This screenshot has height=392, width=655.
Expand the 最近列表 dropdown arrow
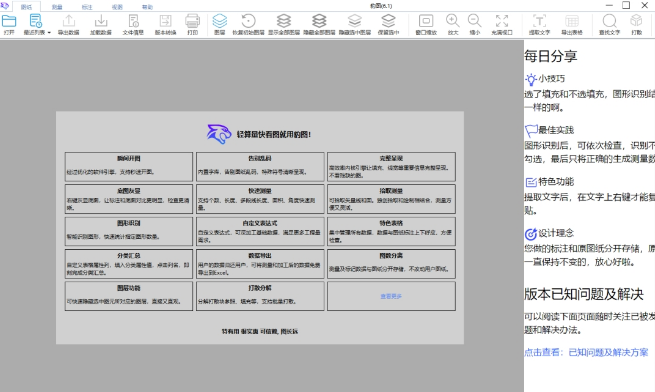tap(49, 33)
